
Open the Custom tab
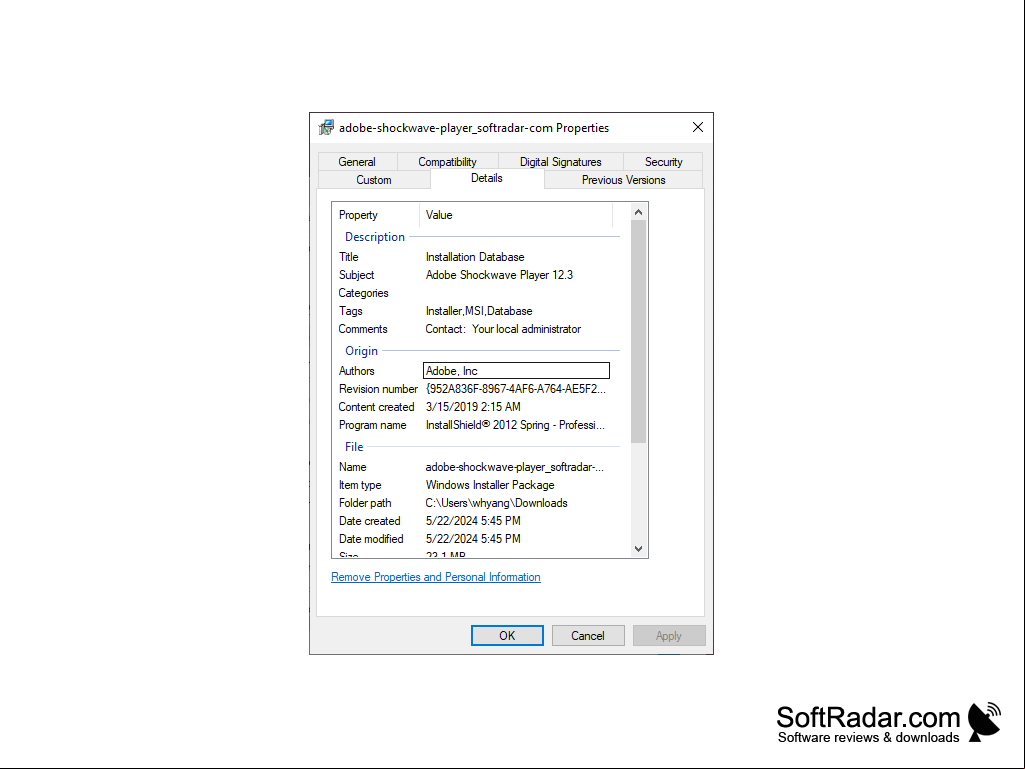[x=374, y=180]
